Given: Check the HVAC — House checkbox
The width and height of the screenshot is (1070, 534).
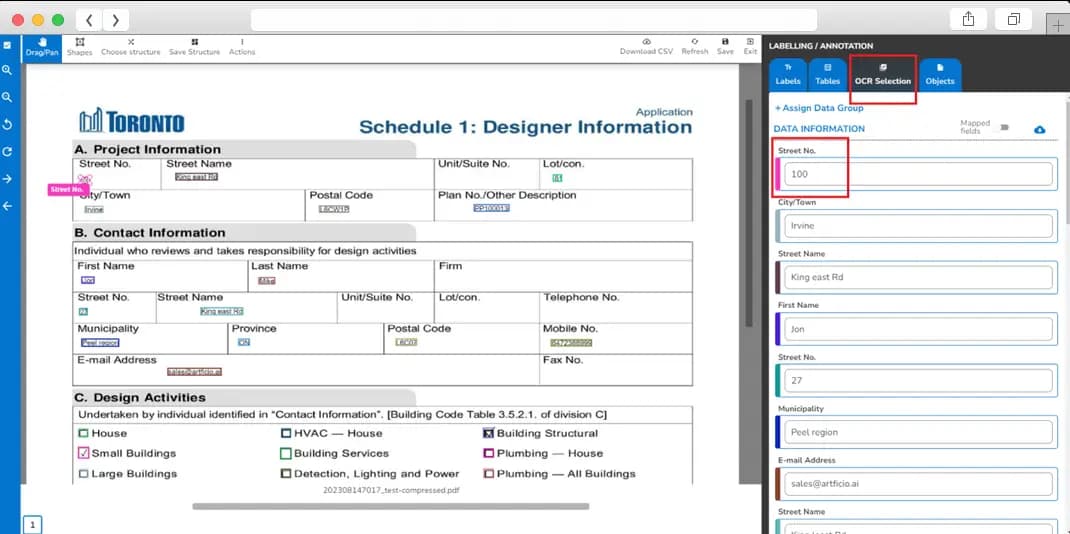Looking at the screenshot, I should [286, 433].
